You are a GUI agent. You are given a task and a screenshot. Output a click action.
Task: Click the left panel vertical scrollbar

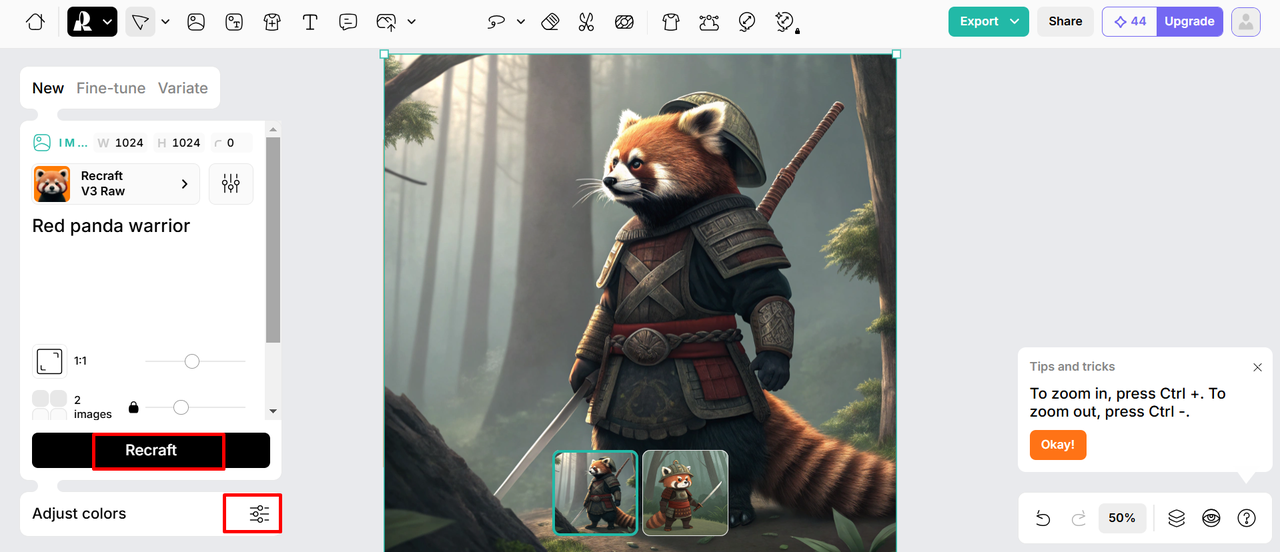(x=273, y=240)
